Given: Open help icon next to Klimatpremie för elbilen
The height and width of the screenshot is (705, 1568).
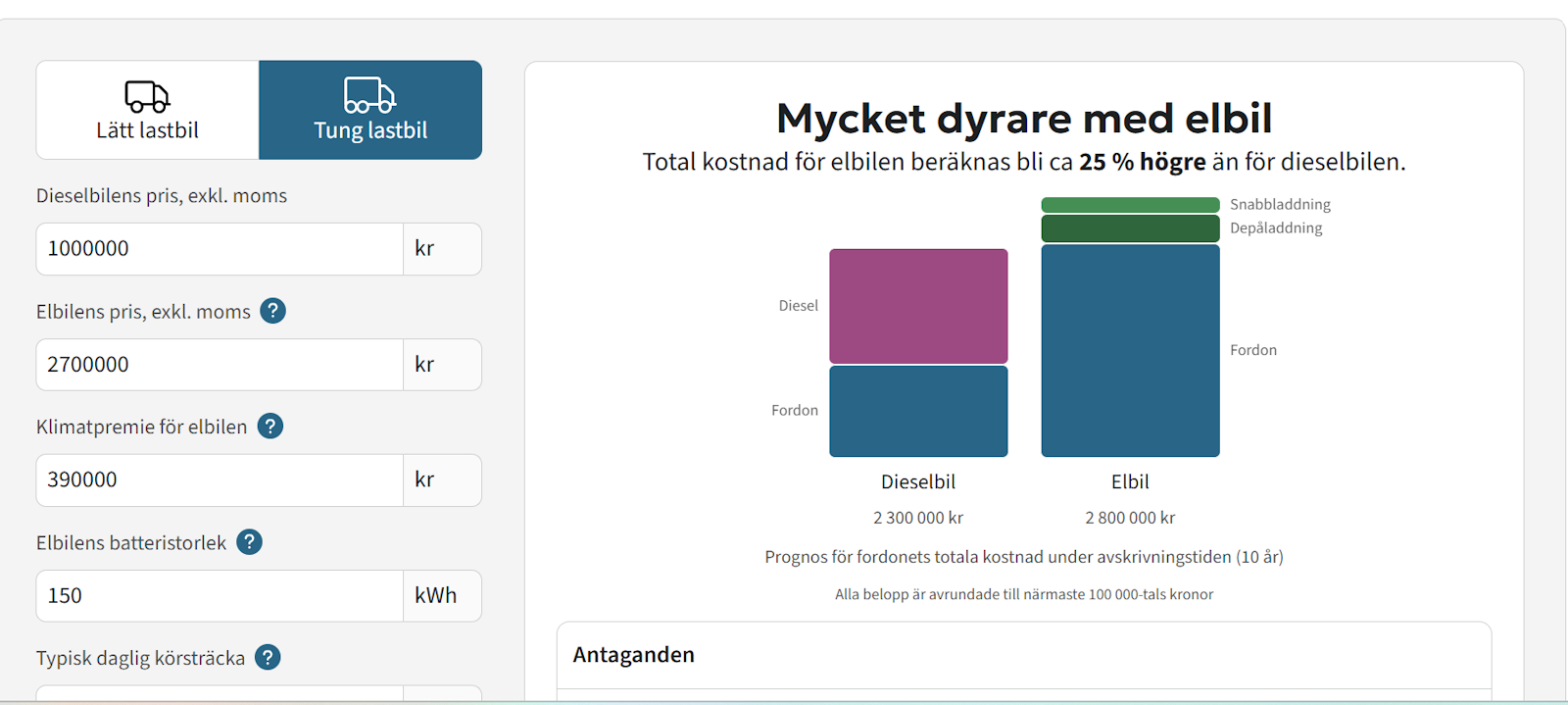Looking at the screenshot, I should pyautogui.click(x=270, y=427).
